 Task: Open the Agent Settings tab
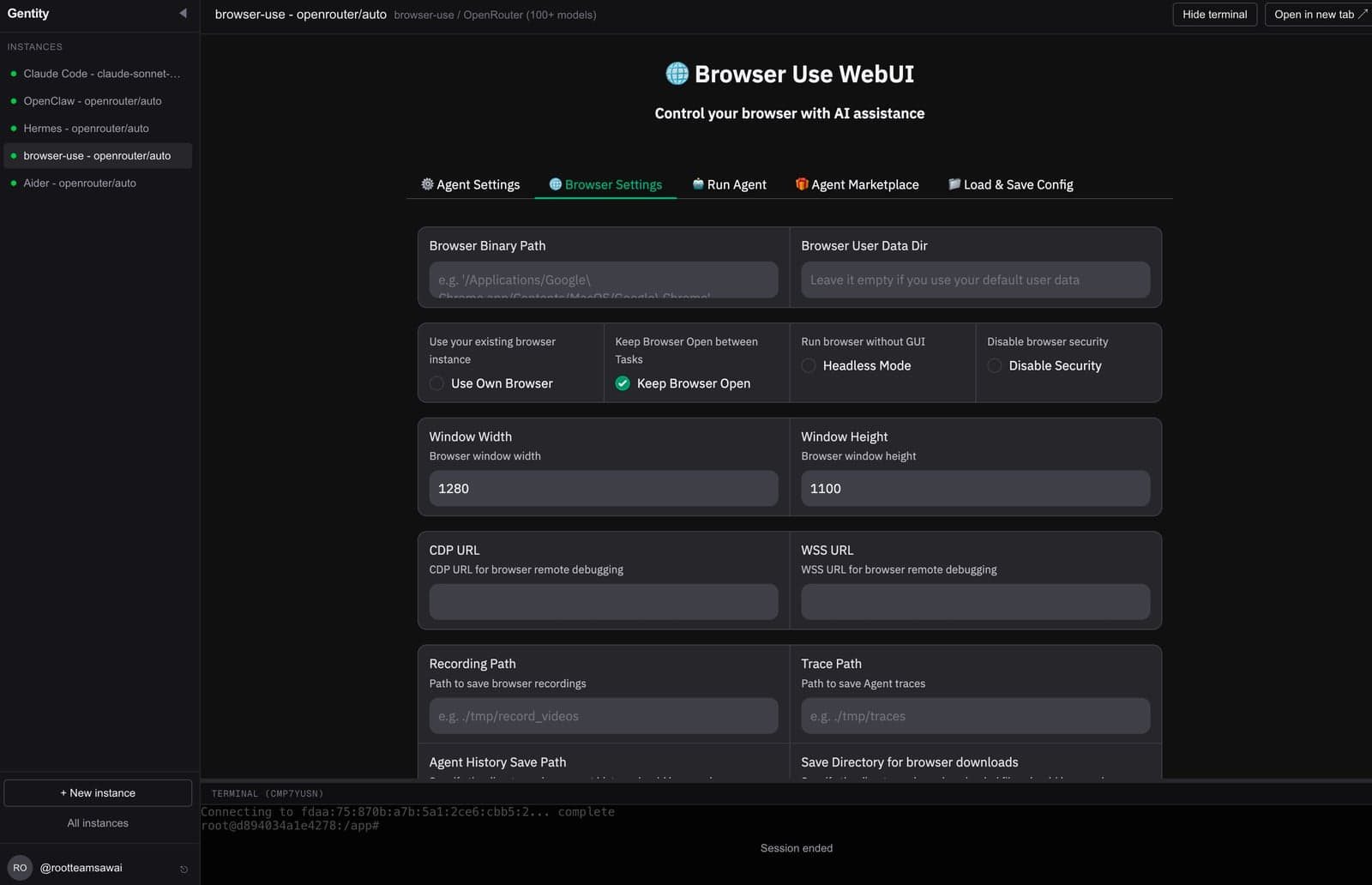pyautogui.click(x=471, y=184)
